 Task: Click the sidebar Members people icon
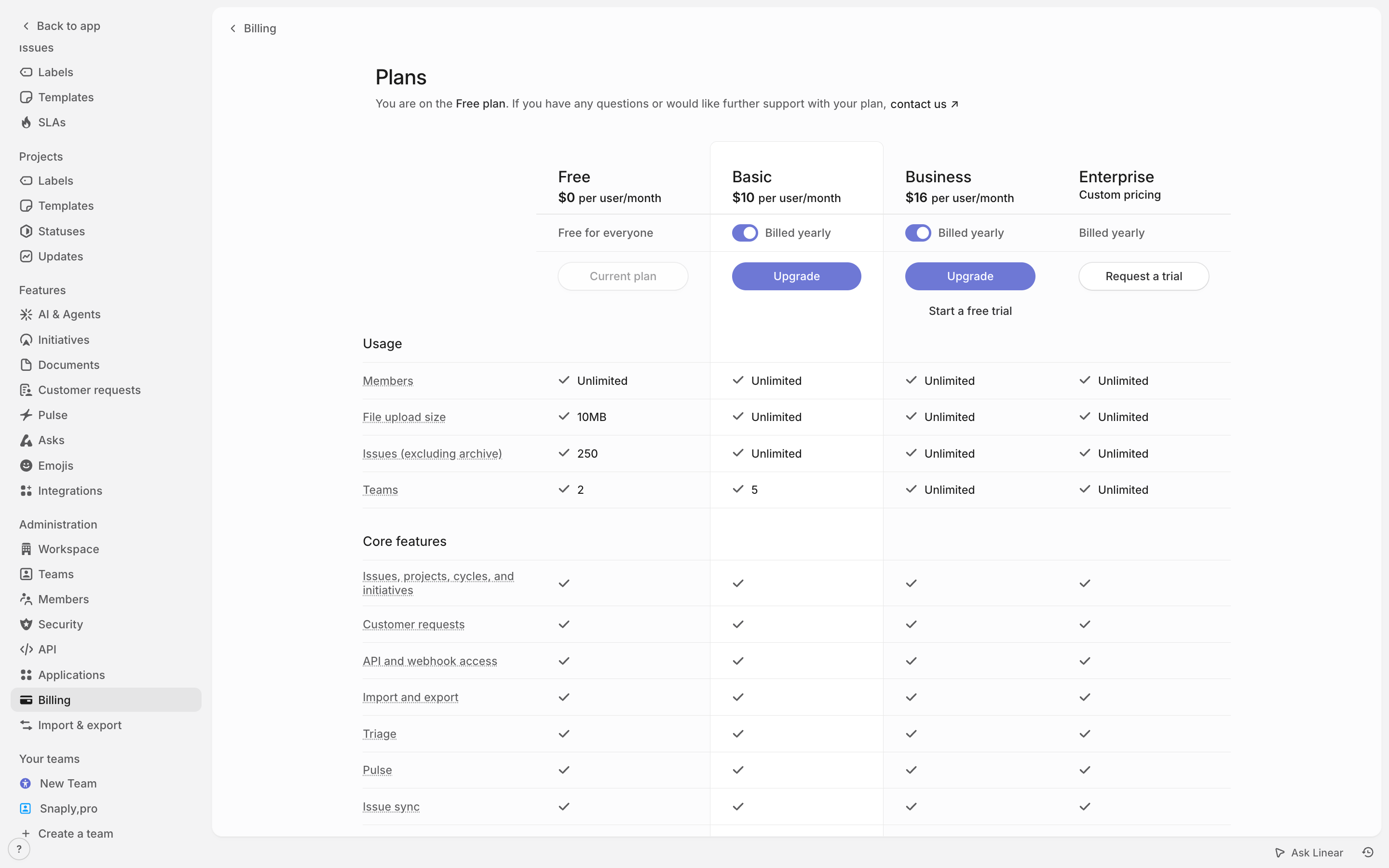click(26, 599)
